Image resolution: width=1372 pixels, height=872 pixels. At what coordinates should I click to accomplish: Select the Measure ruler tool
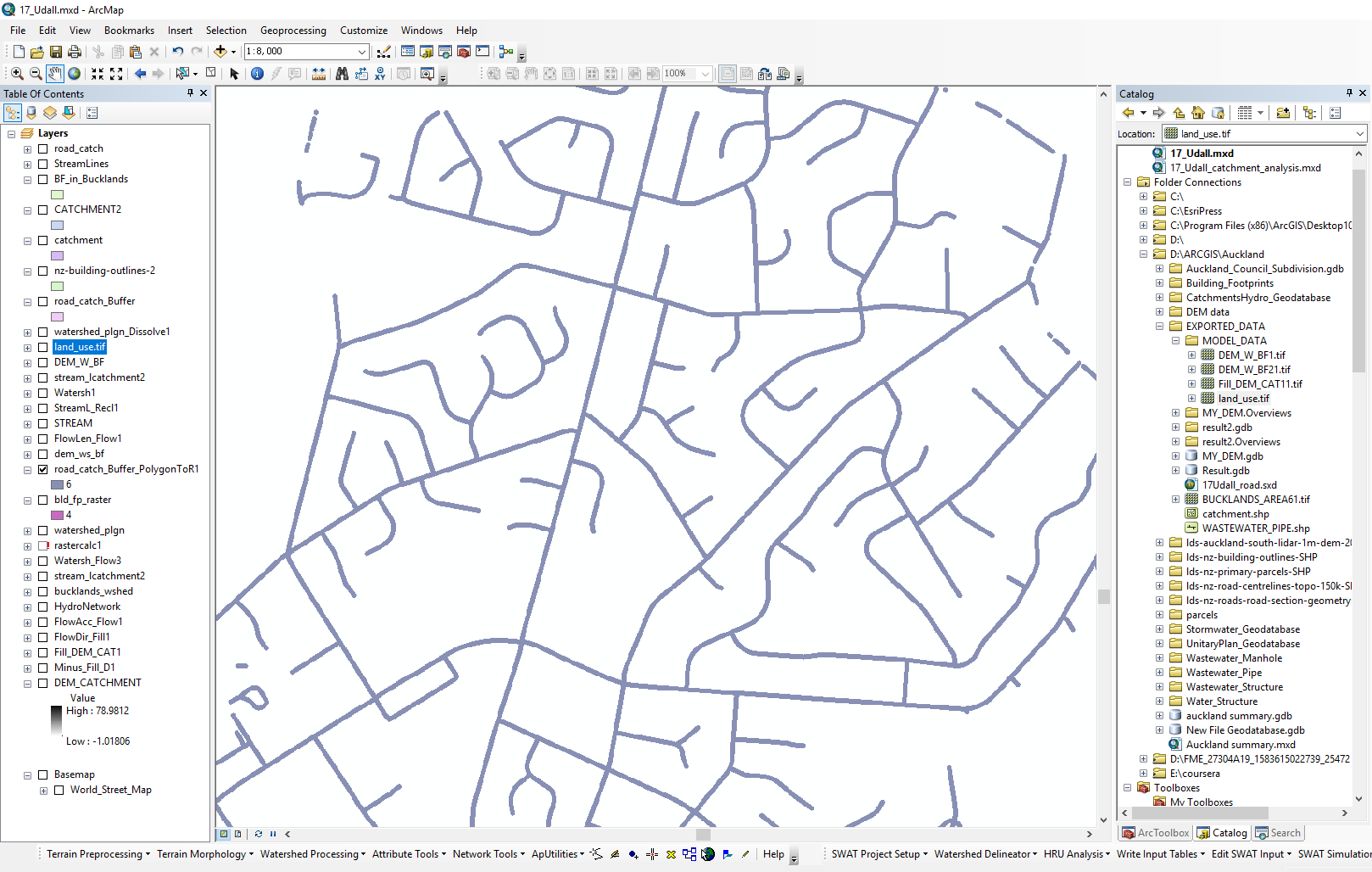(319, 74)
